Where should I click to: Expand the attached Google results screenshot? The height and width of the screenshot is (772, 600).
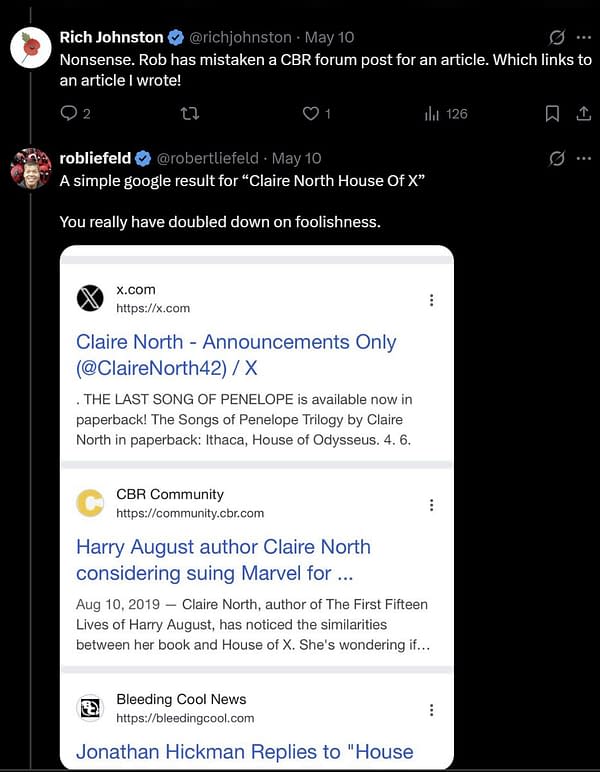256,507
